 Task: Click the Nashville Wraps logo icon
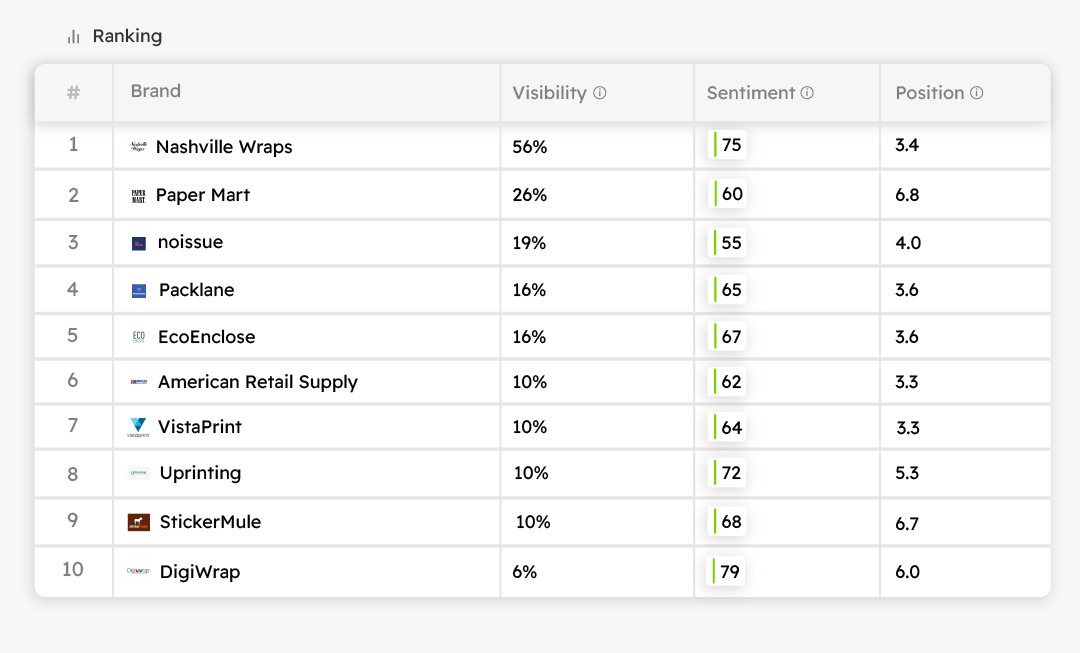pos(138,147)
